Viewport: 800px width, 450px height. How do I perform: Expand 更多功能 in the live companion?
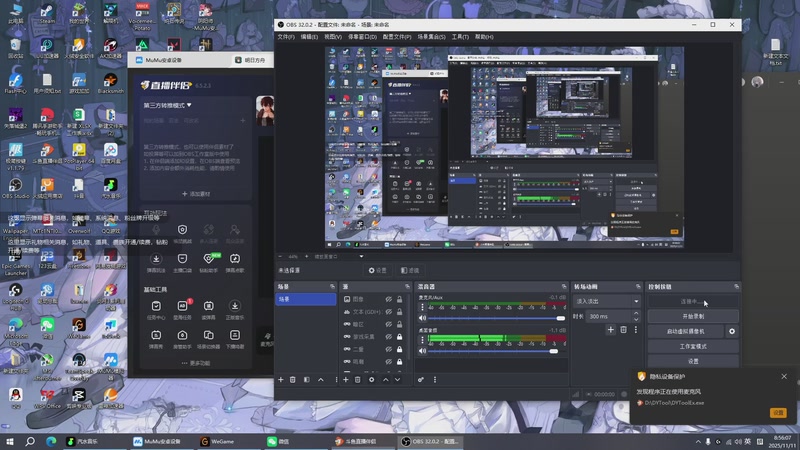pyautogui.click(x=196, y=363)
